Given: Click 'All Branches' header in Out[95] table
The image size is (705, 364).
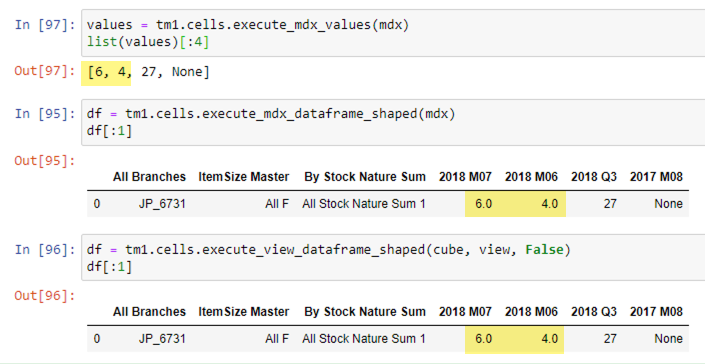Looking at the screenshot, I should (x=149, y=177).
